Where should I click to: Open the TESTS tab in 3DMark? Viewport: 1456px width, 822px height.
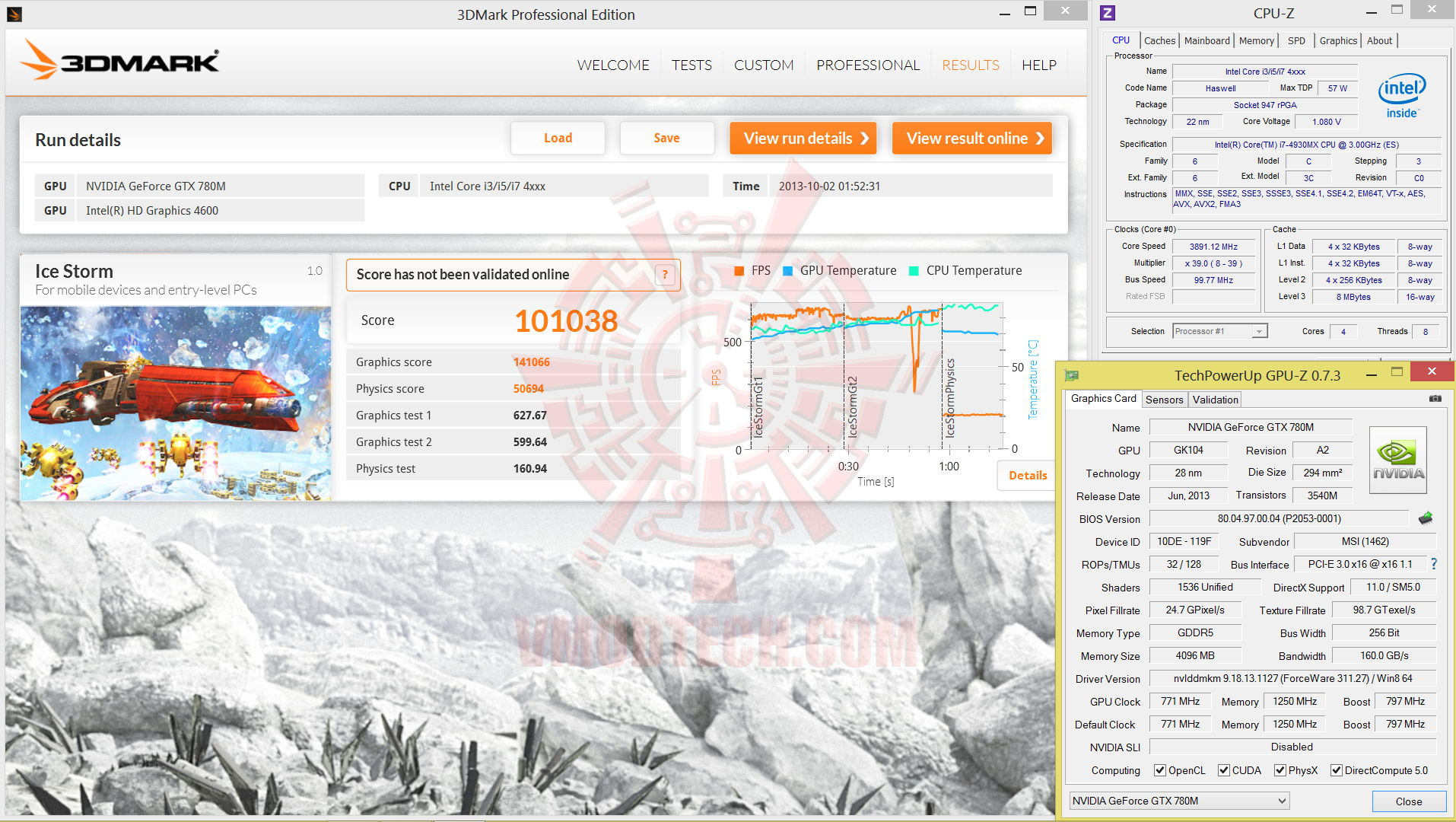coord(691,65)
